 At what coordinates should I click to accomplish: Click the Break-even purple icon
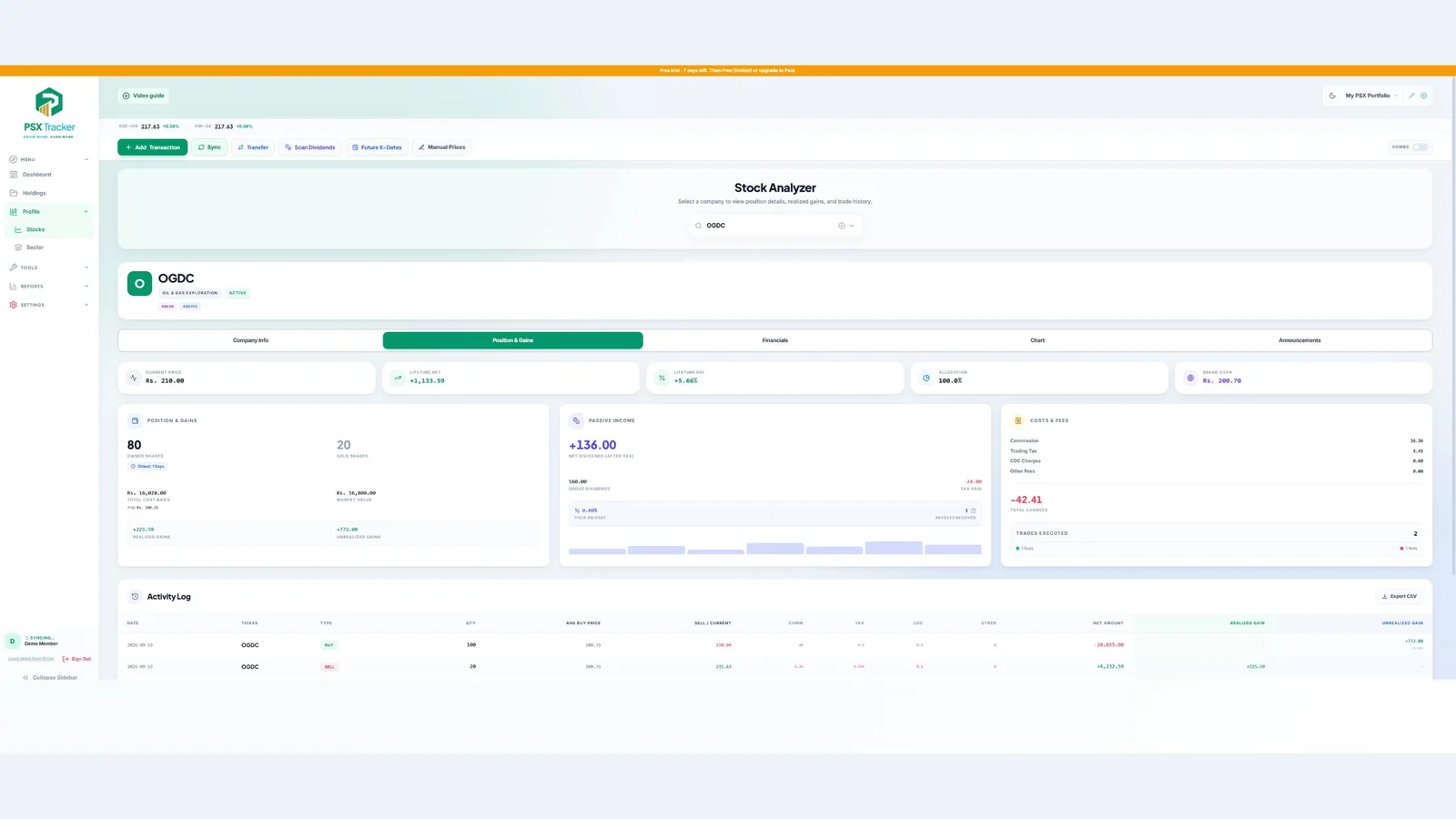point(1190,378)
